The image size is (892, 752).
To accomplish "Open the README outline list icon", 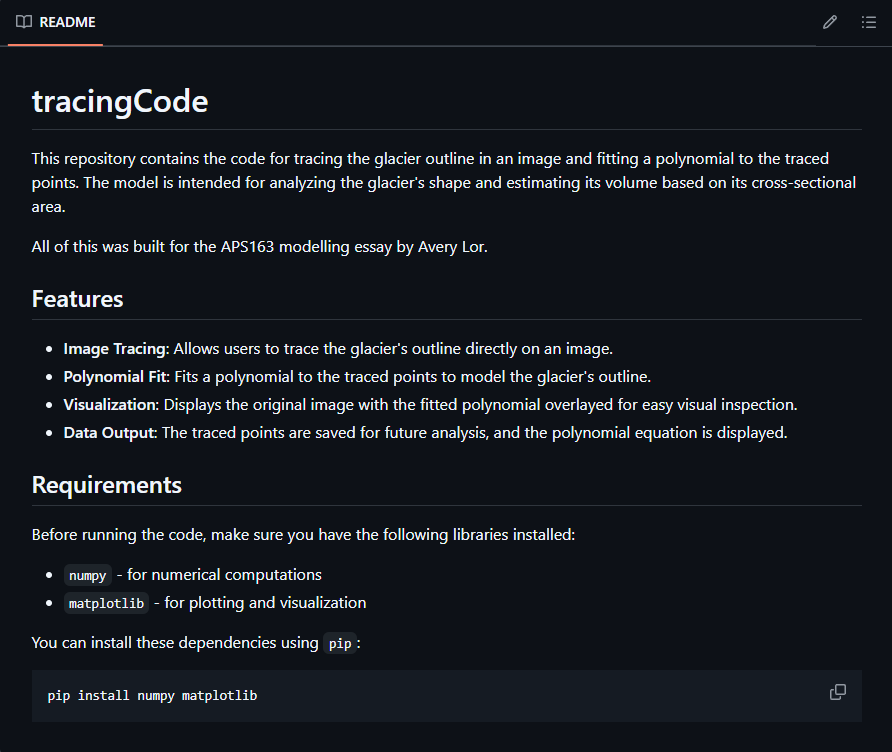I will pos(869,22).
